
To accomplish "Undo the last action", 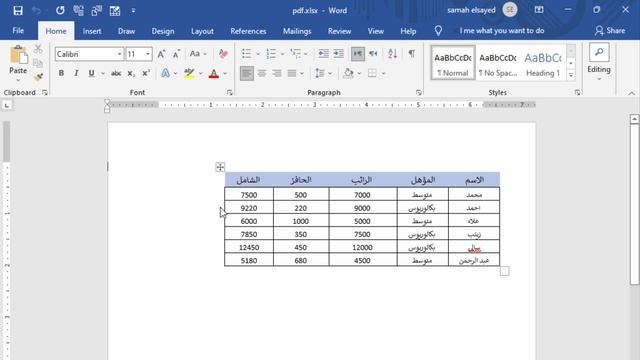I will tap(36, 10).
